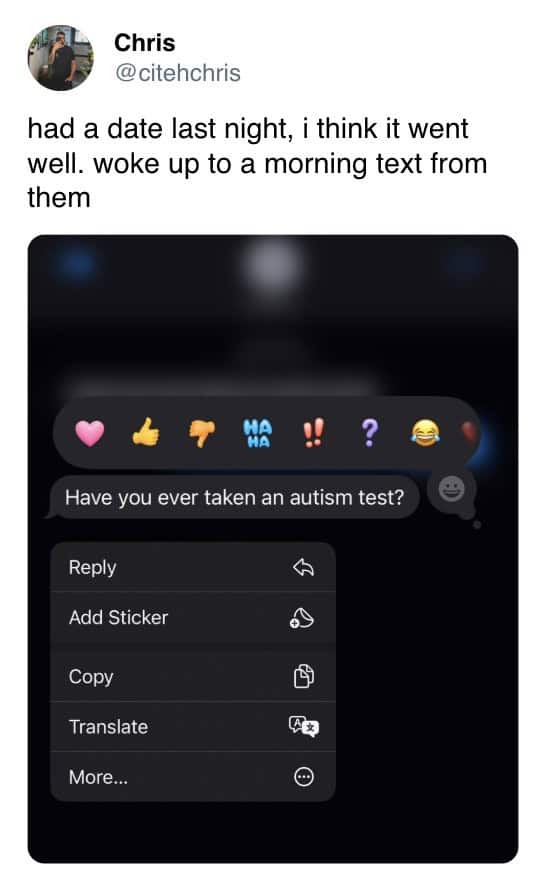Image resolution: width=538 pixels, height=892 pixels.
Task: React with the crying-laughing emoji
Action: click(425, 433)
